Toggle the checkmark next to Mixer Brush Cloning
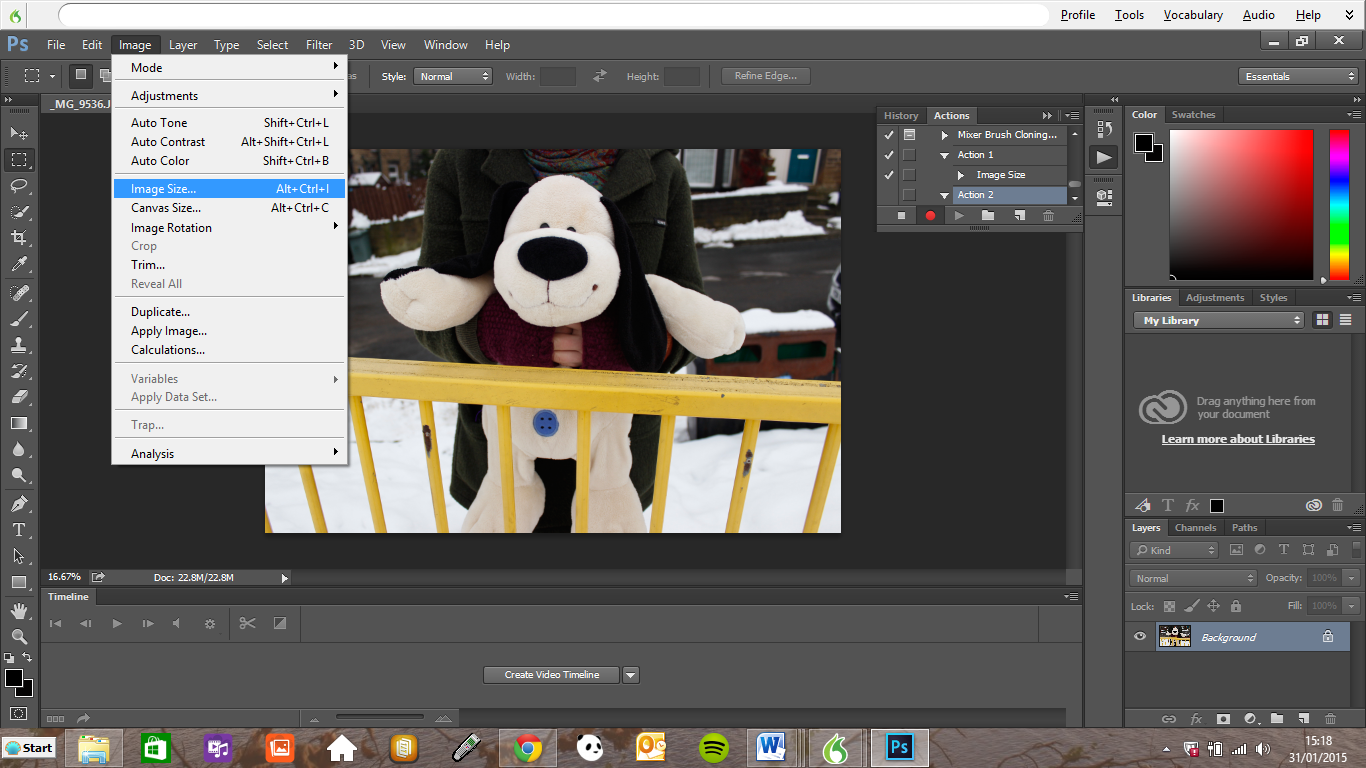This screenshot has width=1366, height=768. pos(888,134)
